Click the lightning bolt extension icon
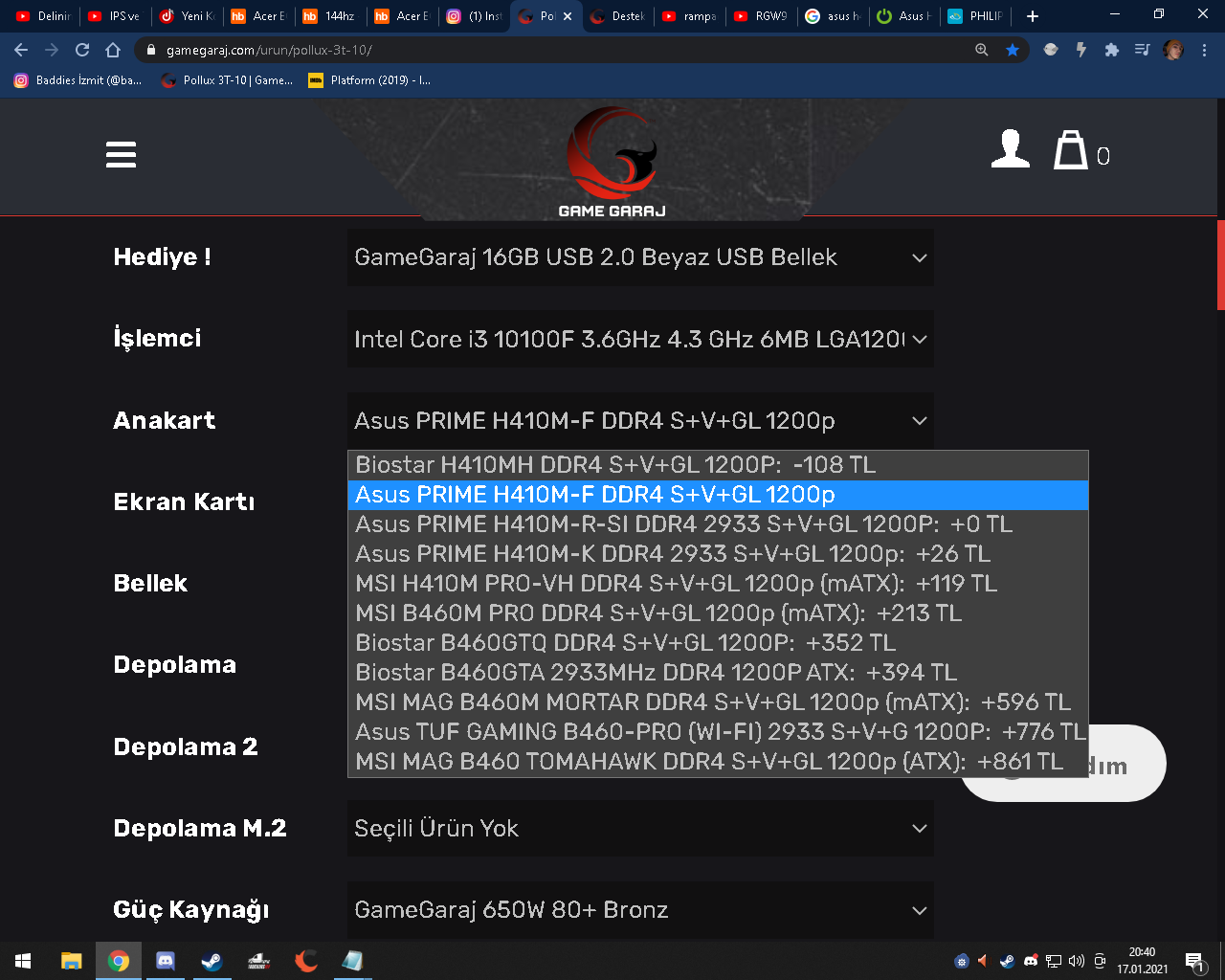Screen dimensions: 1225x980 1081,50
